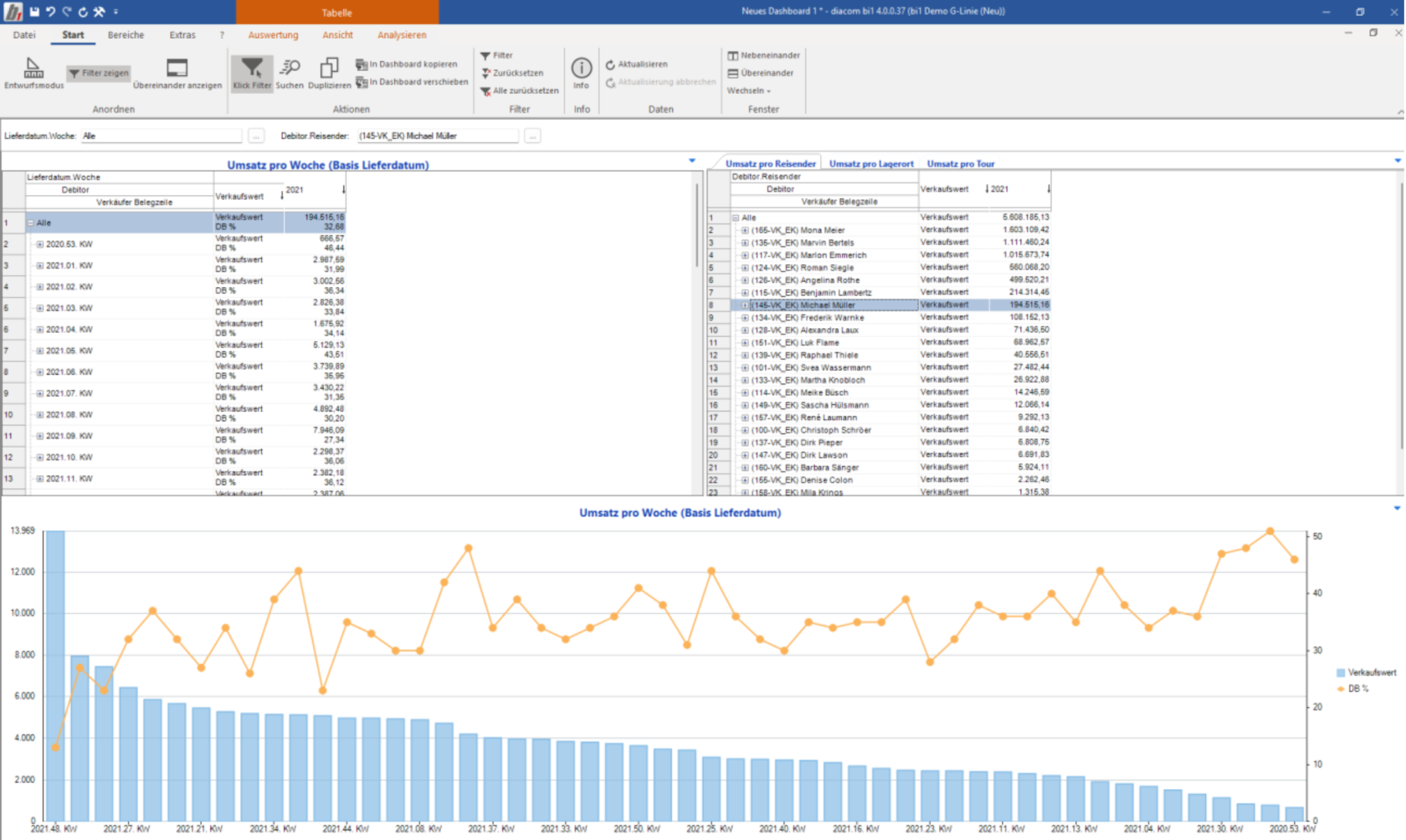
Task: Open the chart panel's dropdown arrow
Action: coord(1397,509)
